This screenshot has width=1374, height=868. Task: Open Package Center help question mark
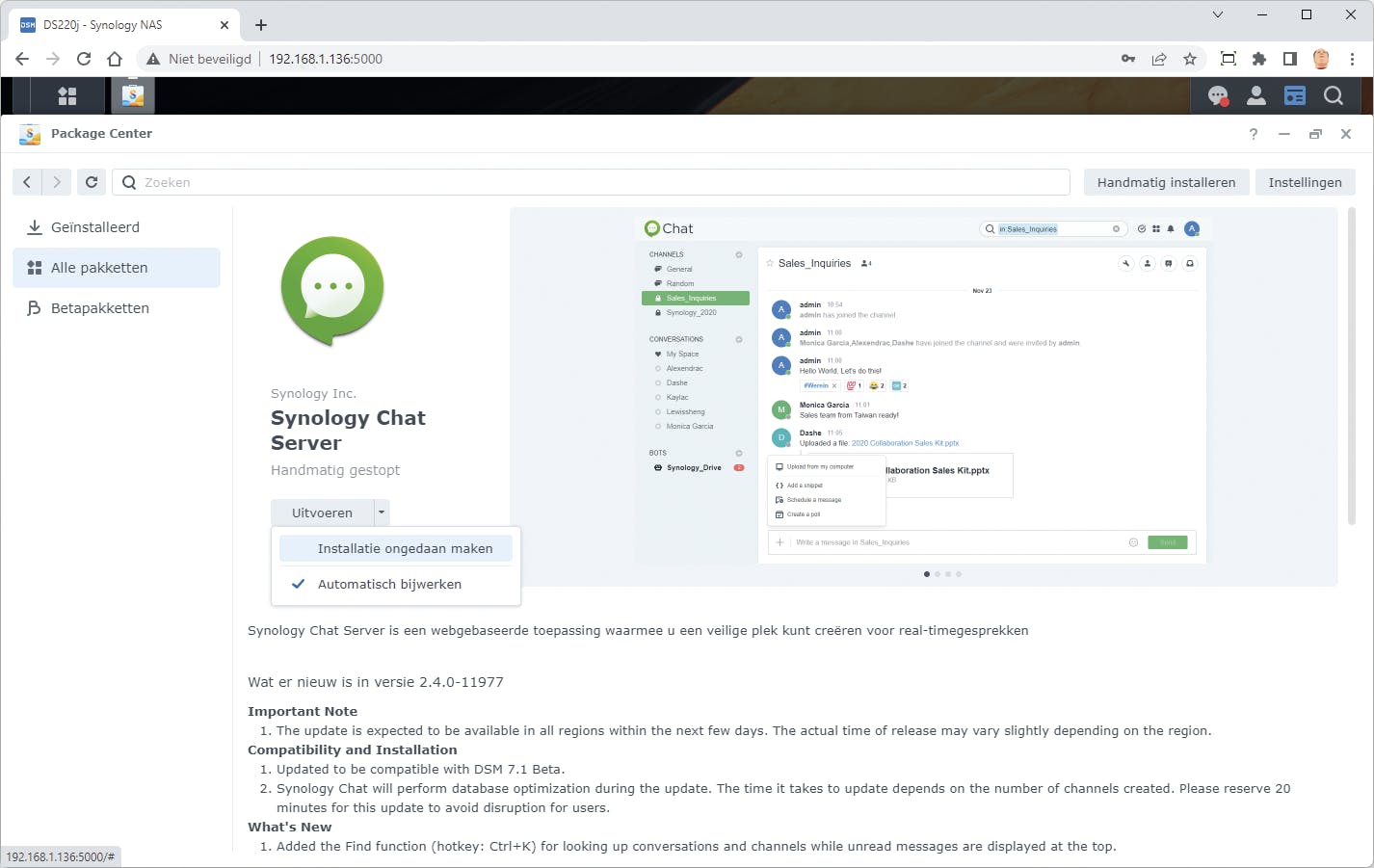(x=1254, y=134)
